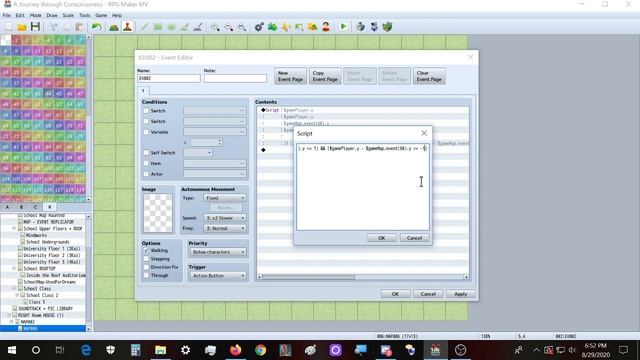This screenshot has height=360, width=640.
Task: Click the Contents horizontal scrollbar thumb
Action: 309,277
